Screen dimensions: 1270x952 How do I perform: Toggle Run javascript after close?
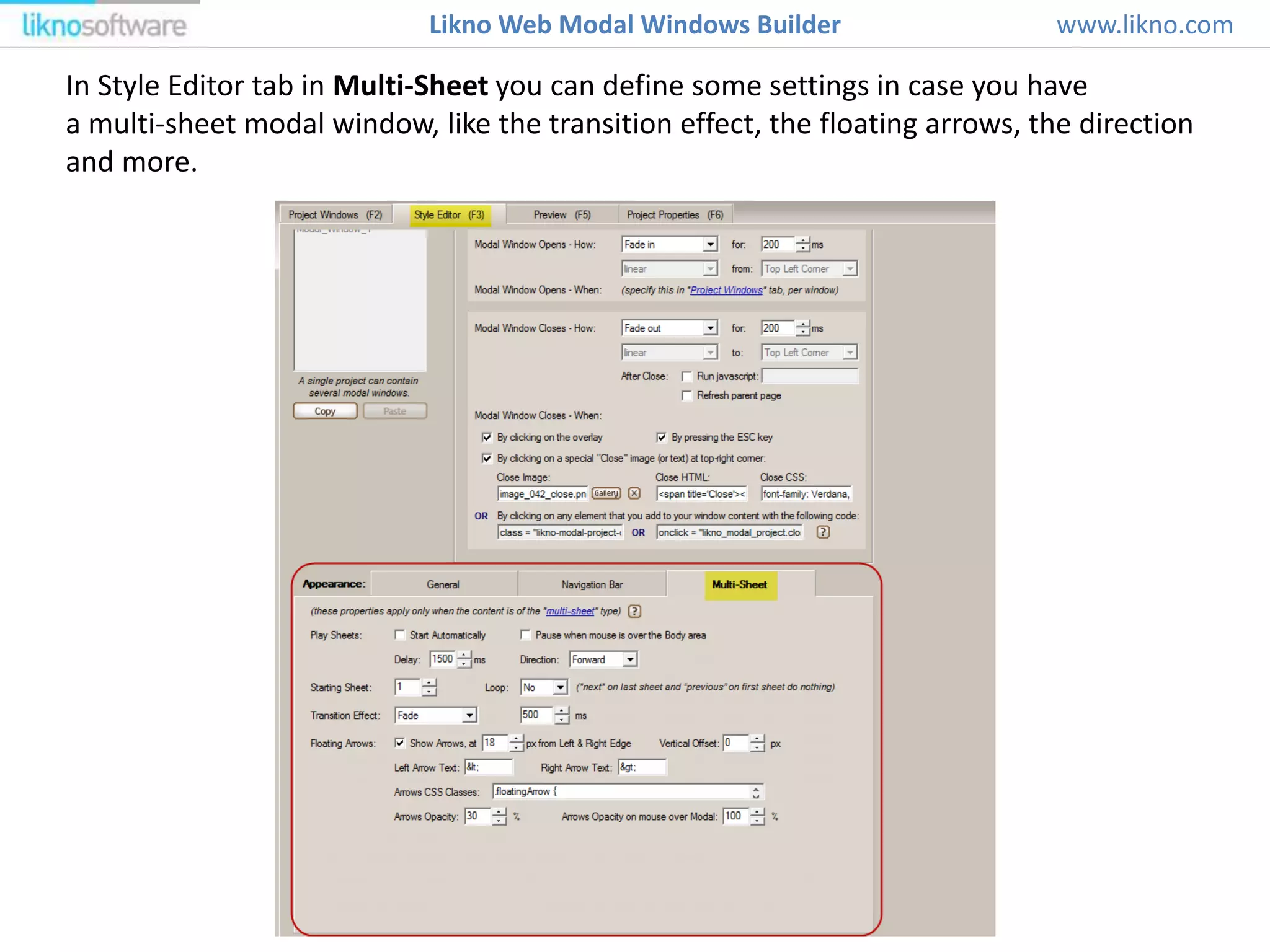686,377
